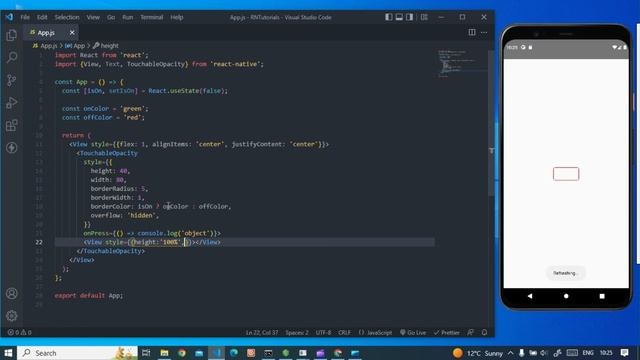Viewport: 640px width, 360px height.
Task: Change encoding via UTF-8 status item
Action: 323,332
